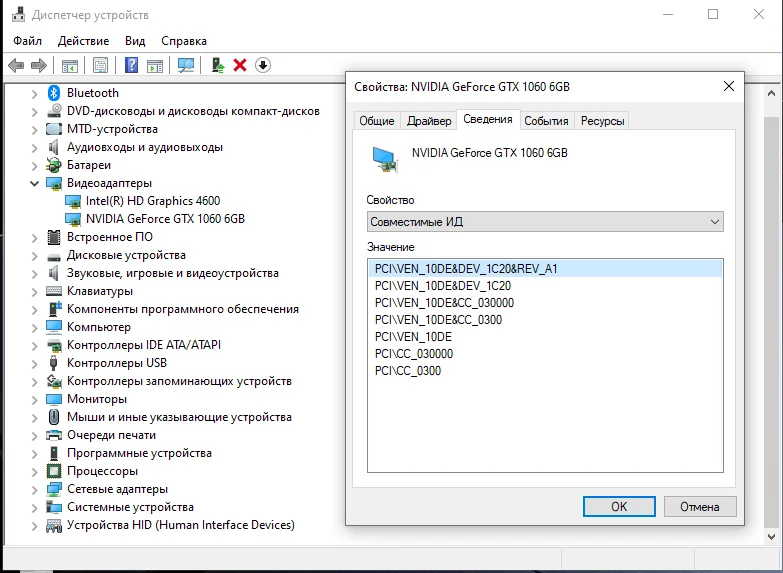Image resolution: width=783 pixels, height=573 pixels.
Task: Click the Мониторы display icon
Action: click(x=54, y=399)
